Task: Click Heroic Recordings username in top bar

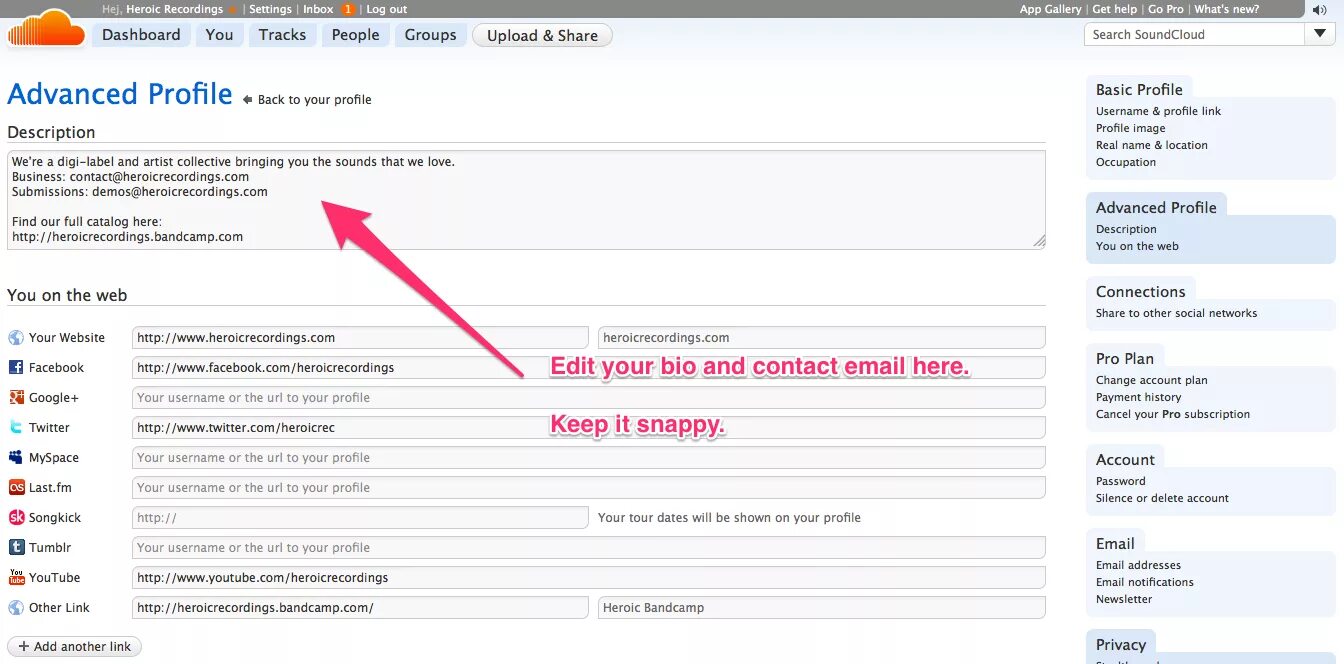Action: [175, 9]
